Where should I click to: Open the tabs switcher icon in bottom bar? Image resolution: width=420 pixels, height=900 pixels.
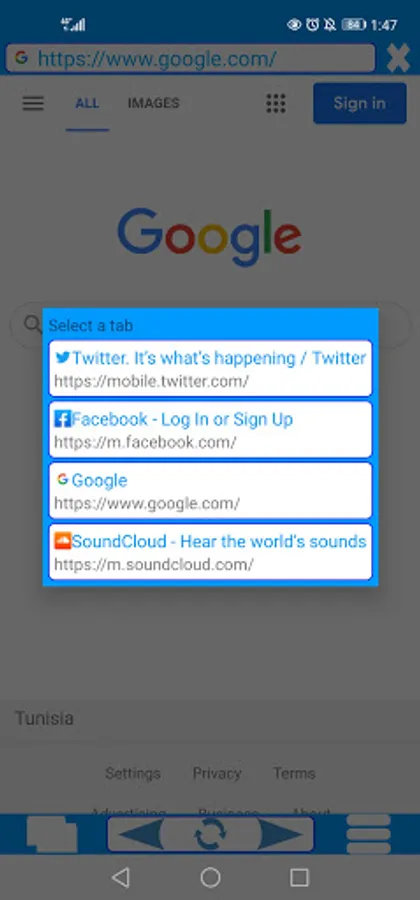click(52, 834)
